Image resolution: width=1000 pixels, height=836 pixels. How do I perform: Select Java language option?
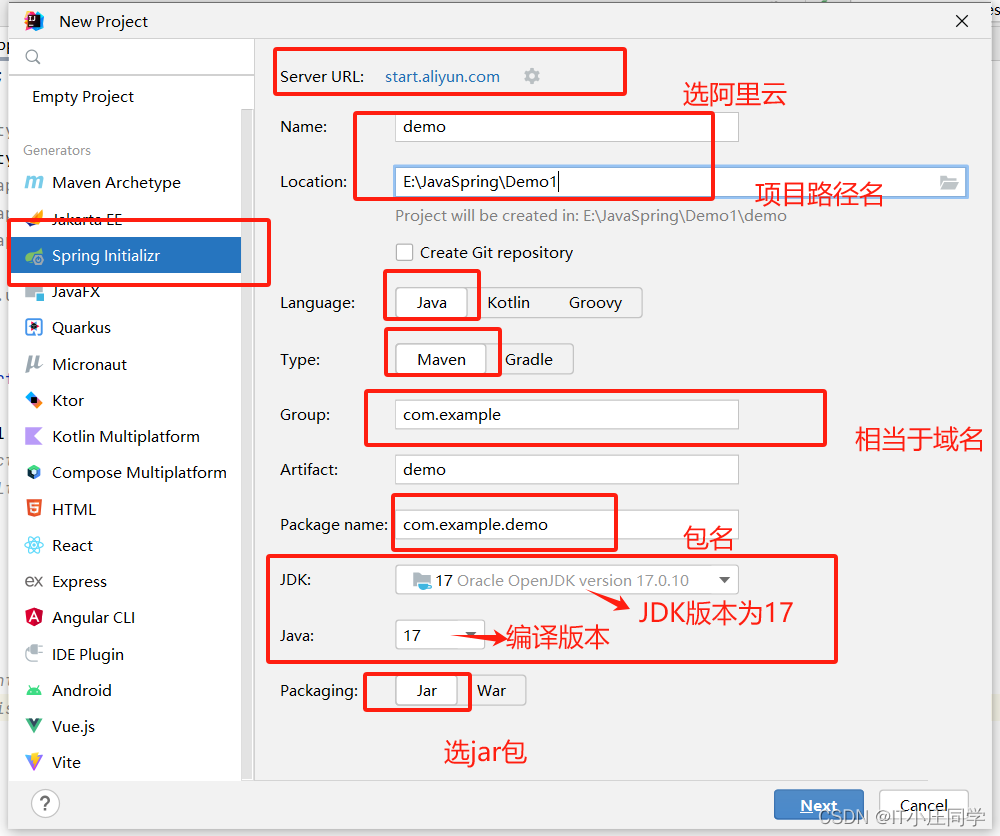(431, 302)
